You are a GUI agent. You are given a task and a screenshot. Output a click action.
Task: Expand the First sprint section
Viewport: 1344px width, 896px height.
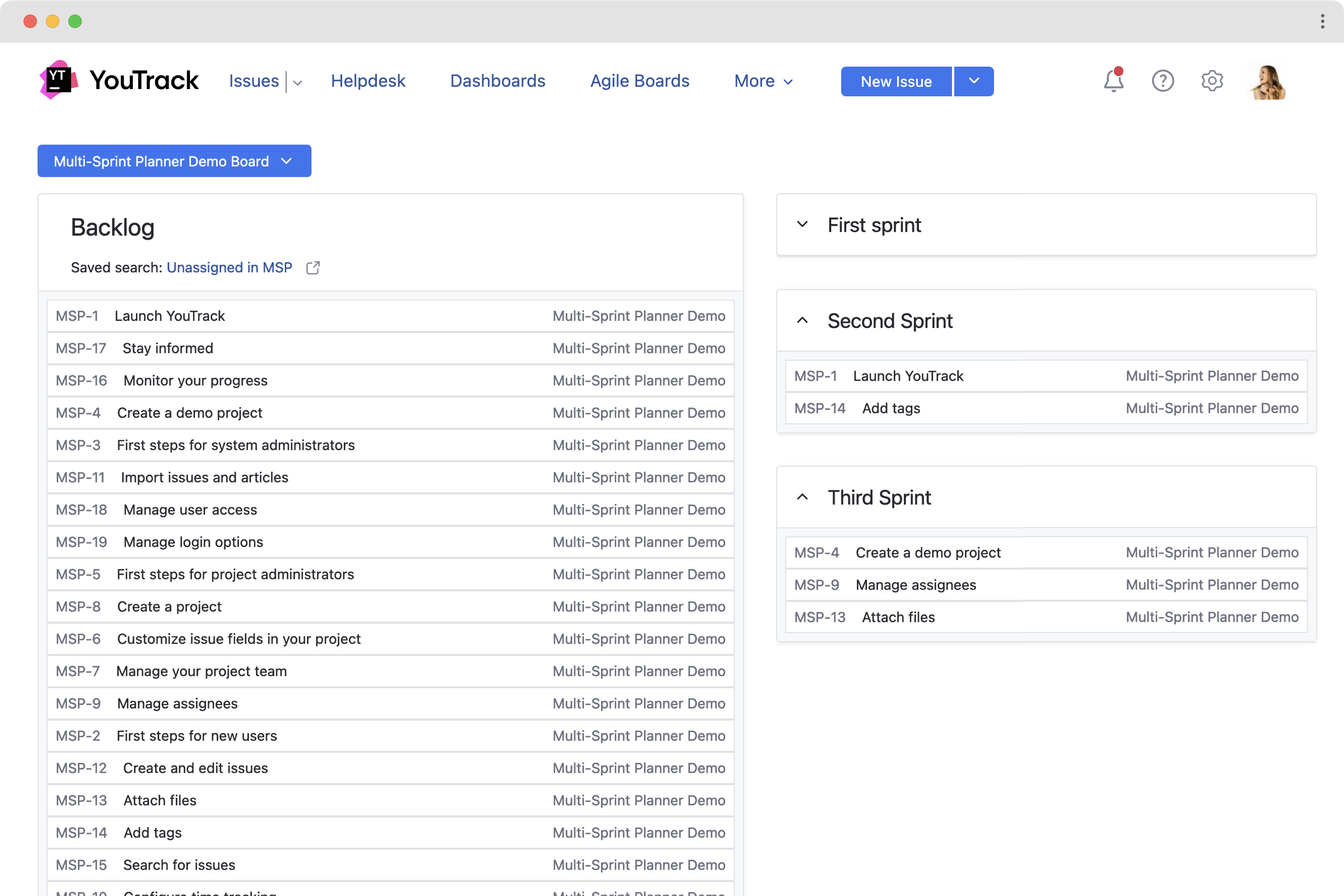(802, 225)
